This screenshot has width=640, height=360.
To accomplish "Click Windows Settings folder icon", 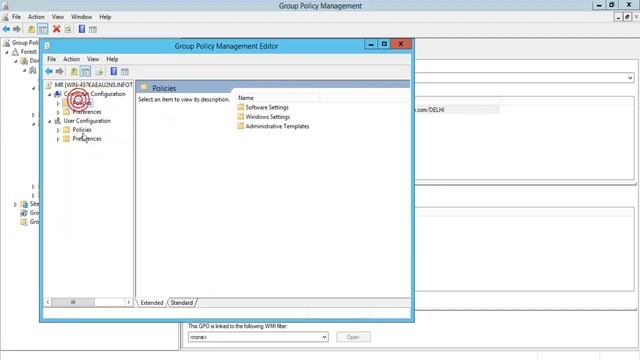I will pos(241,117).
